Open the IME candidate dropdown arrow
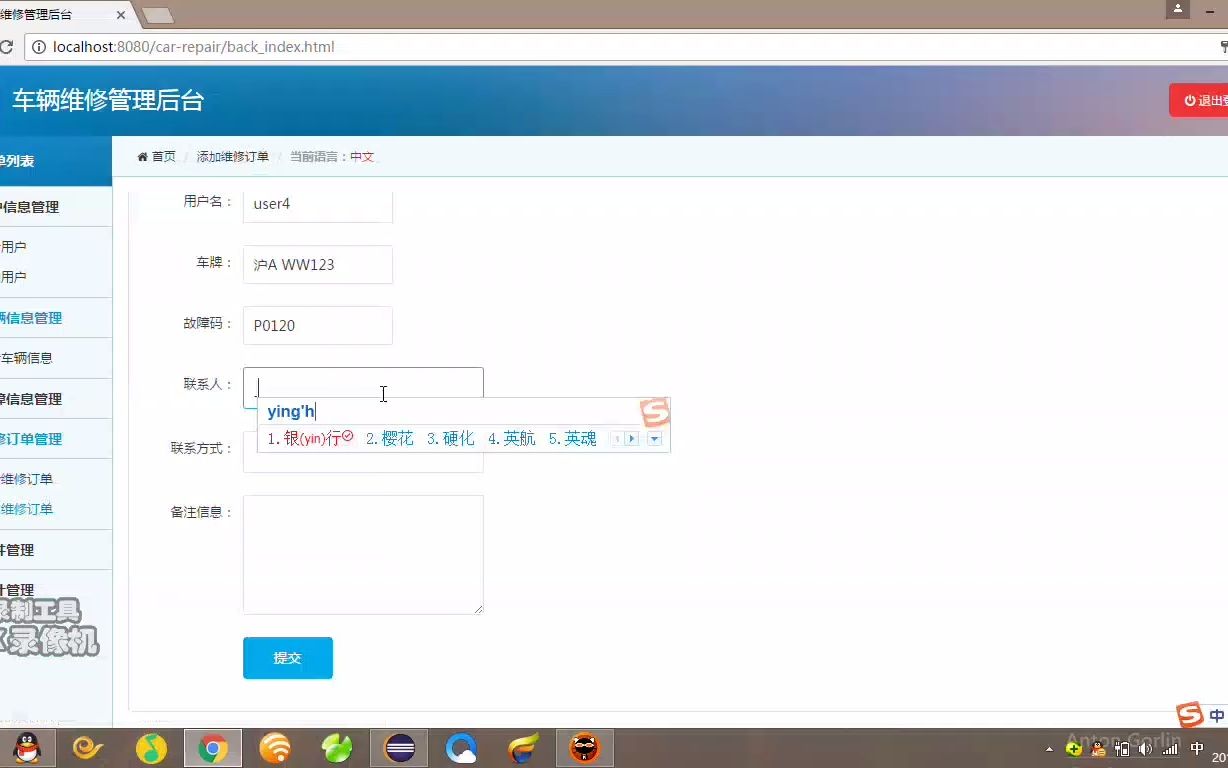1228x768 pixels. pos(656,438)
